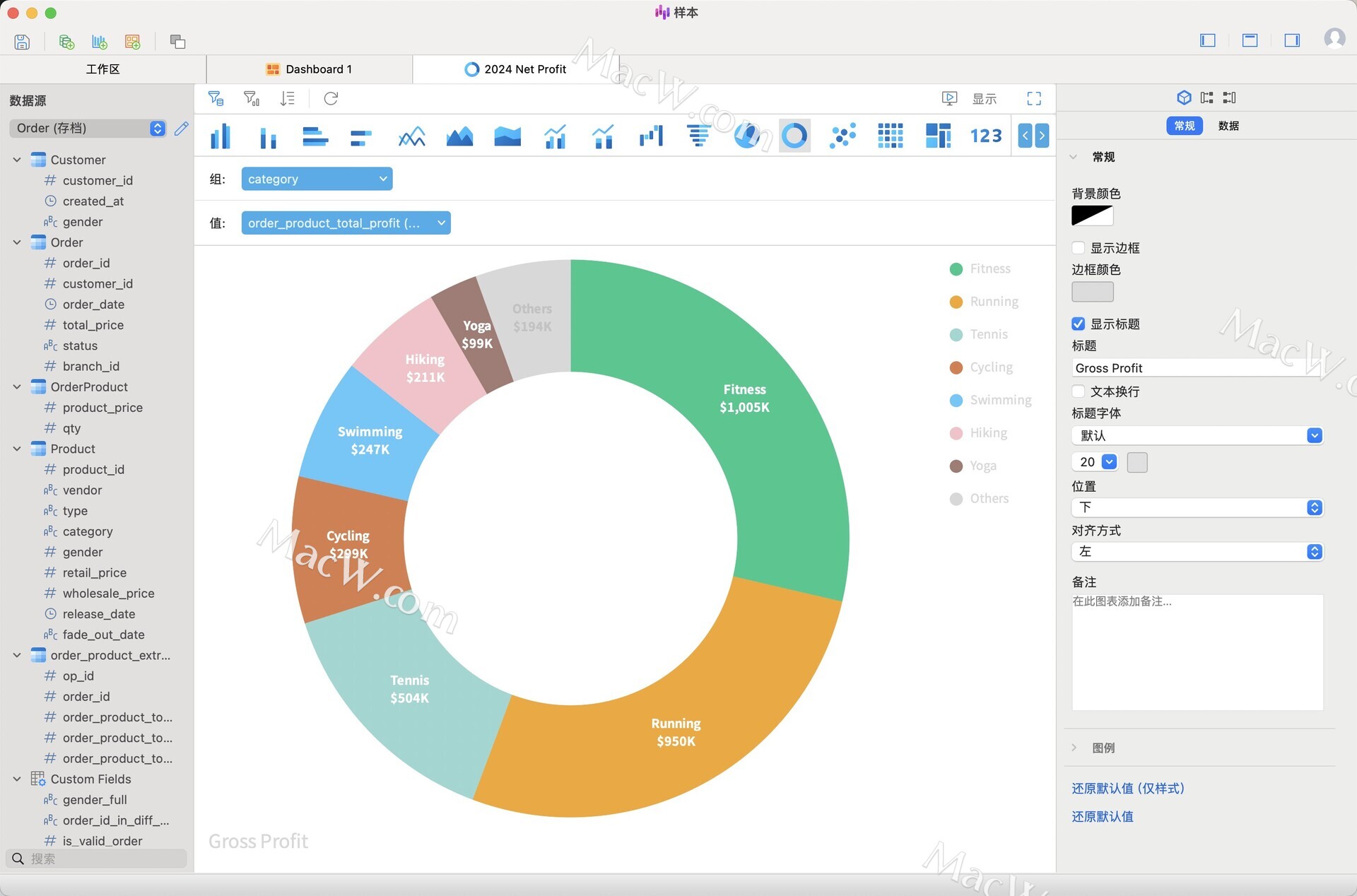Uncheck the 显示标题 checkbox
The image size is (1357, 896).
pyautogui.click(x=1079, y=324)
